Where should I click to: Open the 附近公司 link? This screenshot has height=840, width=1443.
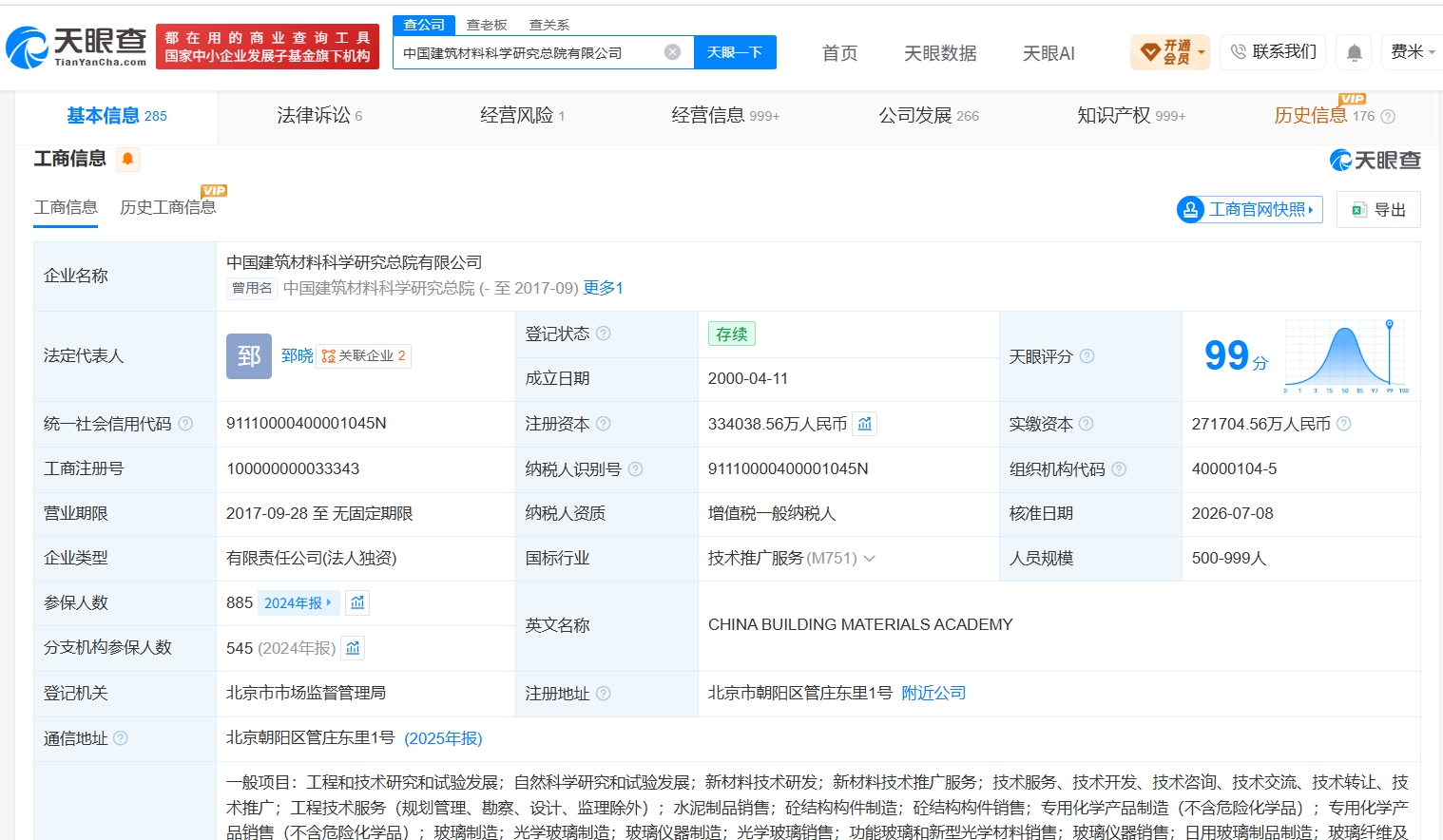coord(933,694)
